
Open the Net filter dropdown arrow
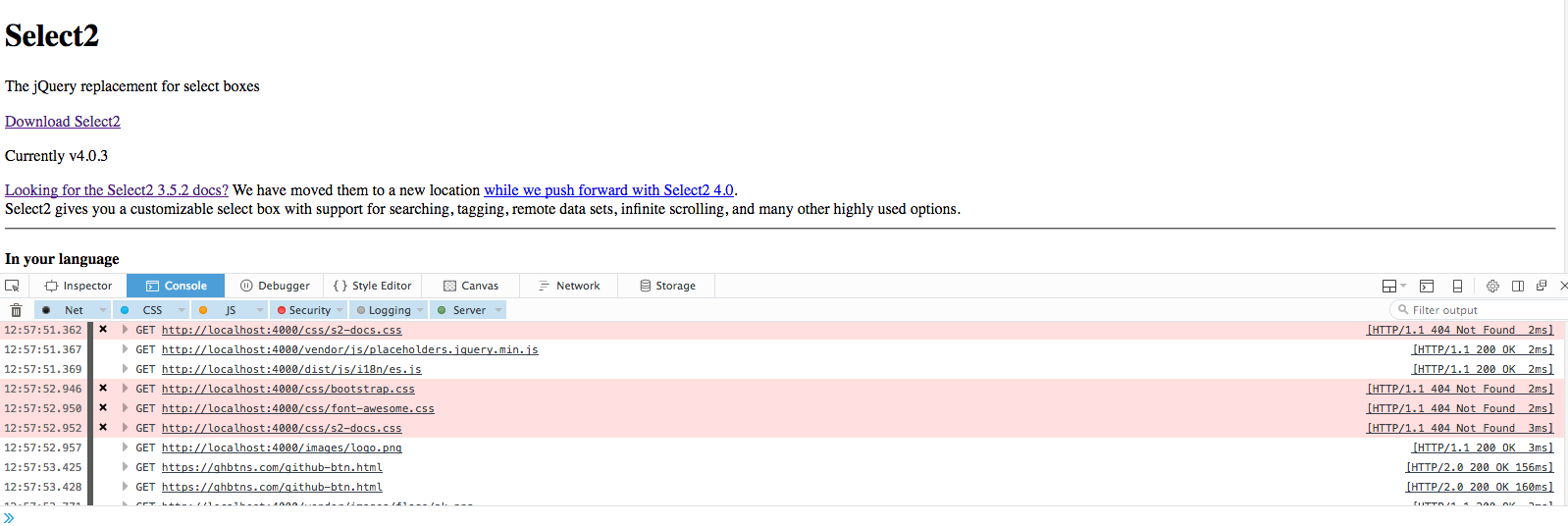tap(103, 310)
